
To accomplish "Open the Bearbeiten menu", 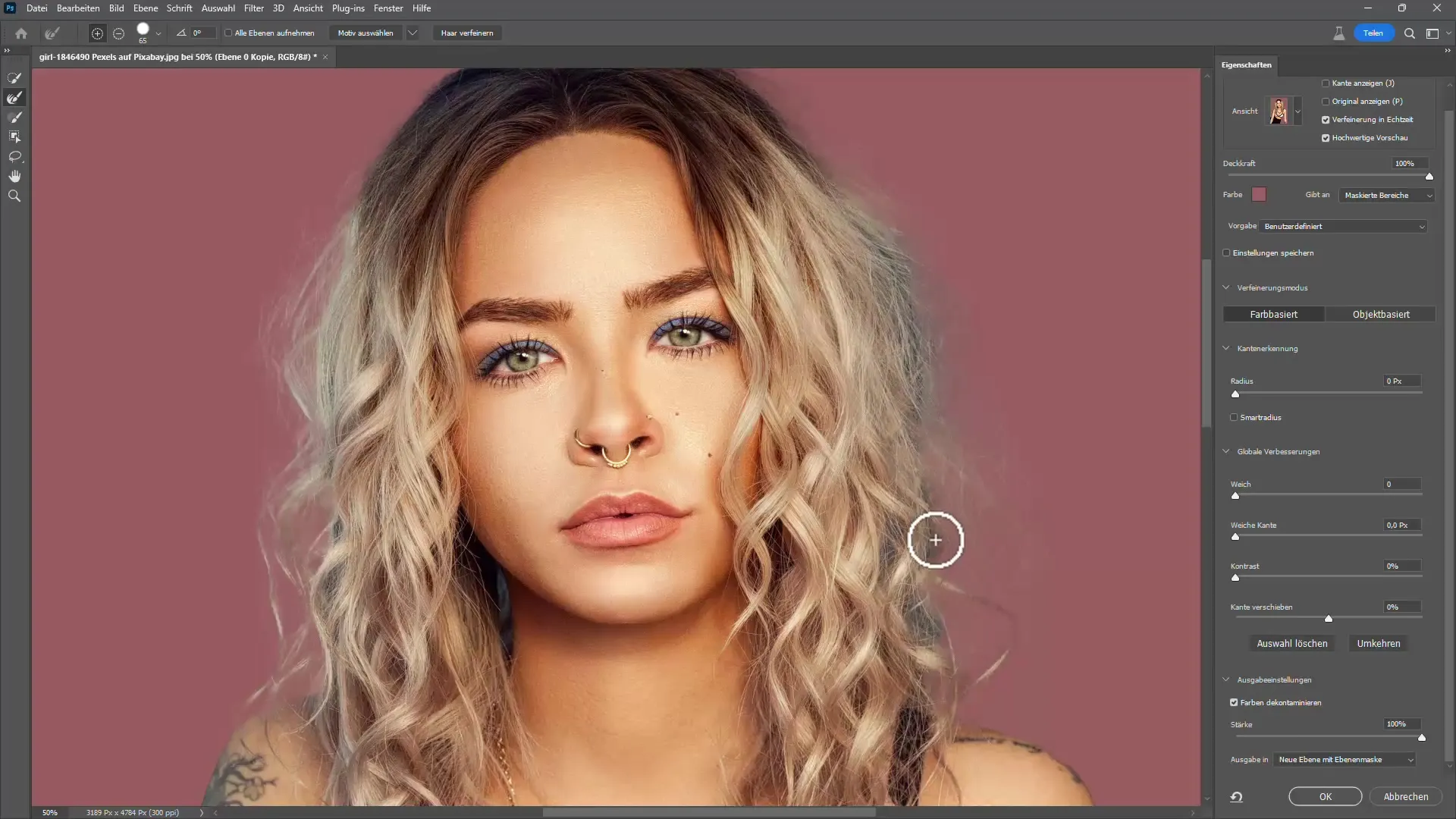I will (x=78, y=8).
